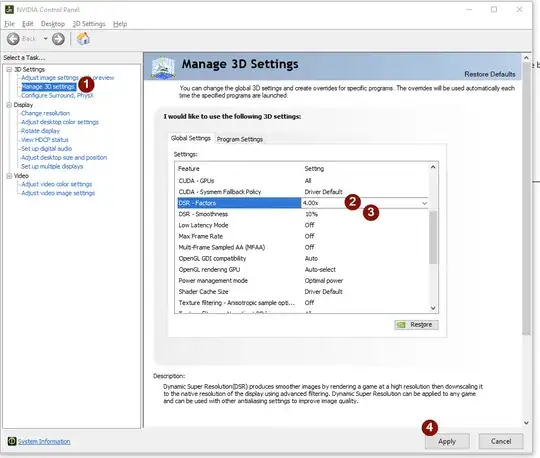Select Power management mode row
Screen dimensions: 540x458
[x=302, y=281]
